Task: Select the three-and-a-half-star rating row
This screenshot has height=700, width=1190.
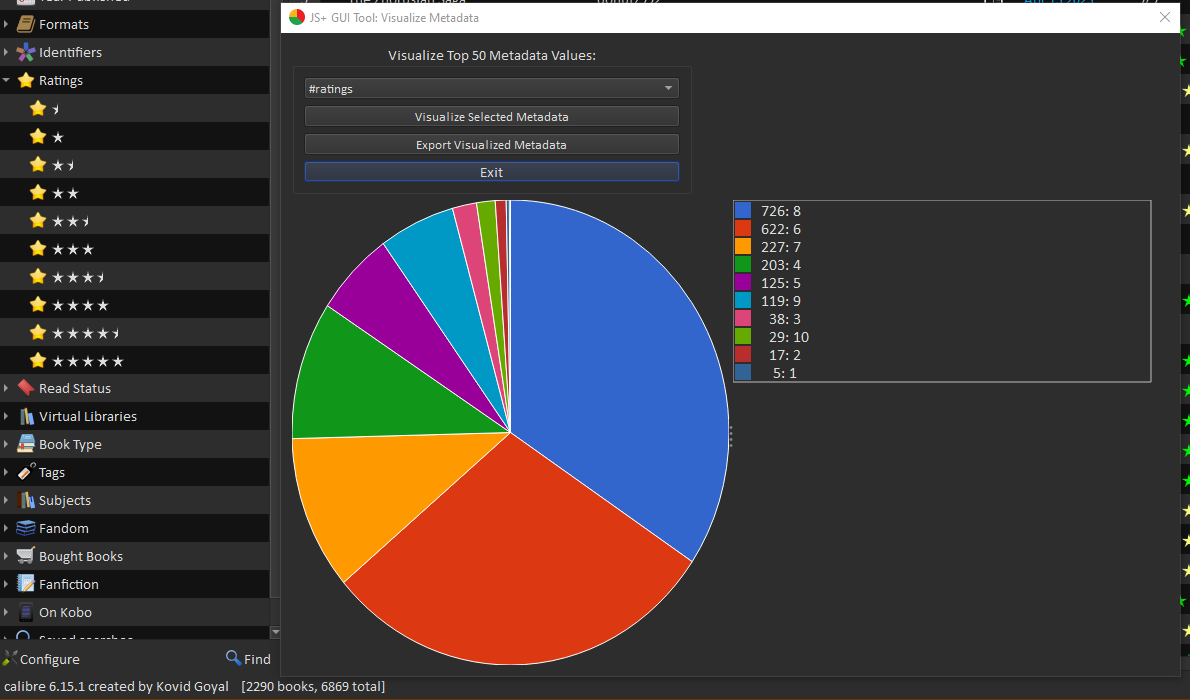Action: pos(134,277)
